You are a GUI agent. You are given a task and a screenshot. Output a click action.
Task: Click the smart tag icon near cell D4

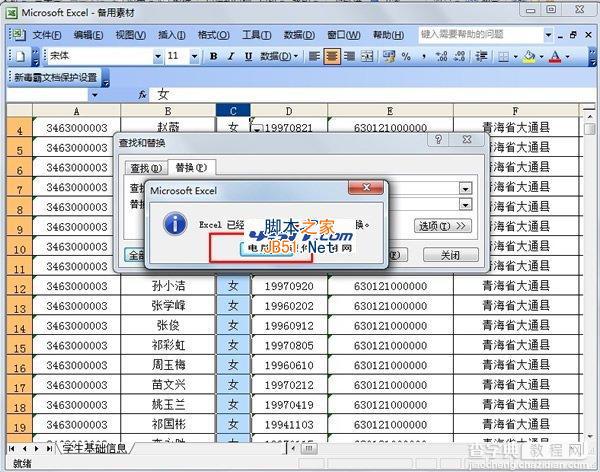255,127
